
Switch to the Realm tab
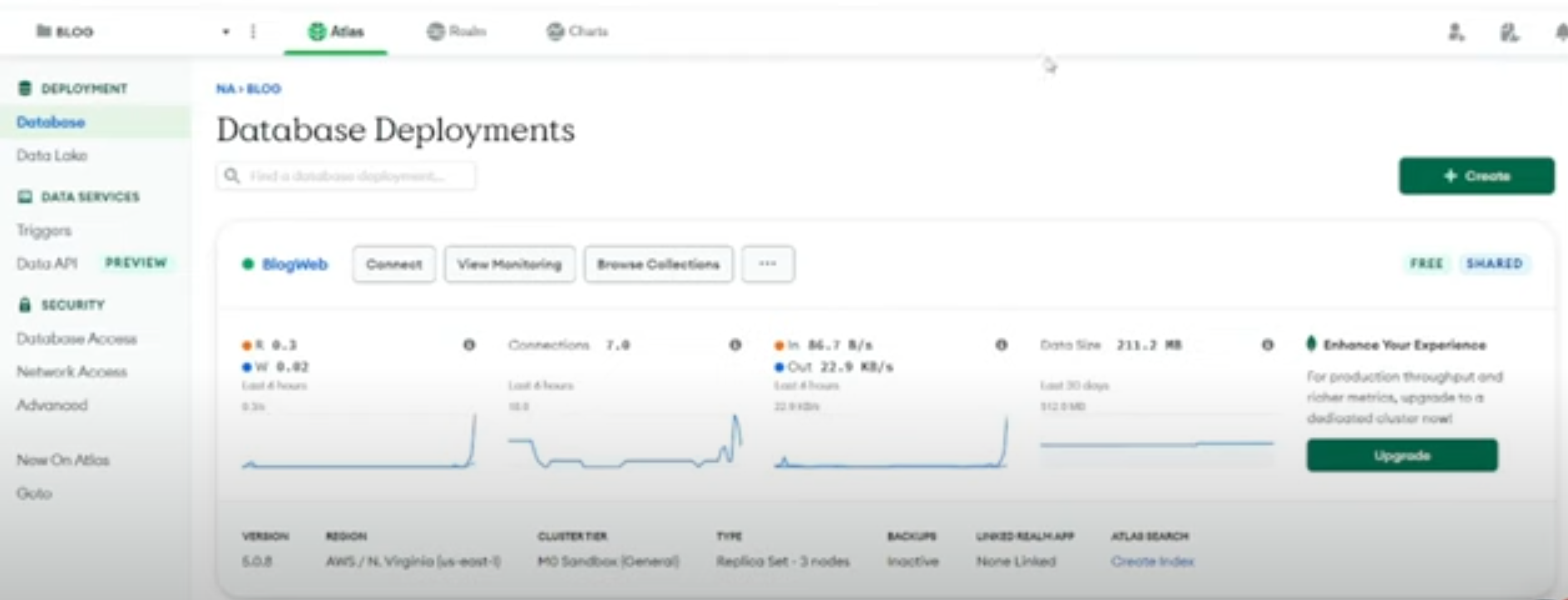(x=457, y=32)
